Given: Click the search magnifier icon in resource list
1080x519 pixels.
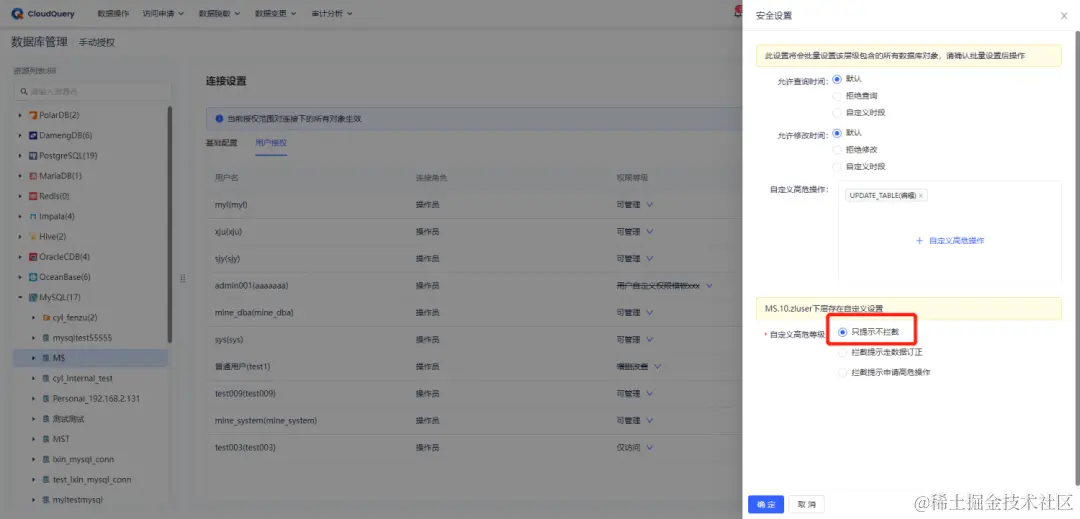Looking at the screenshot, I should click(24, 92).
